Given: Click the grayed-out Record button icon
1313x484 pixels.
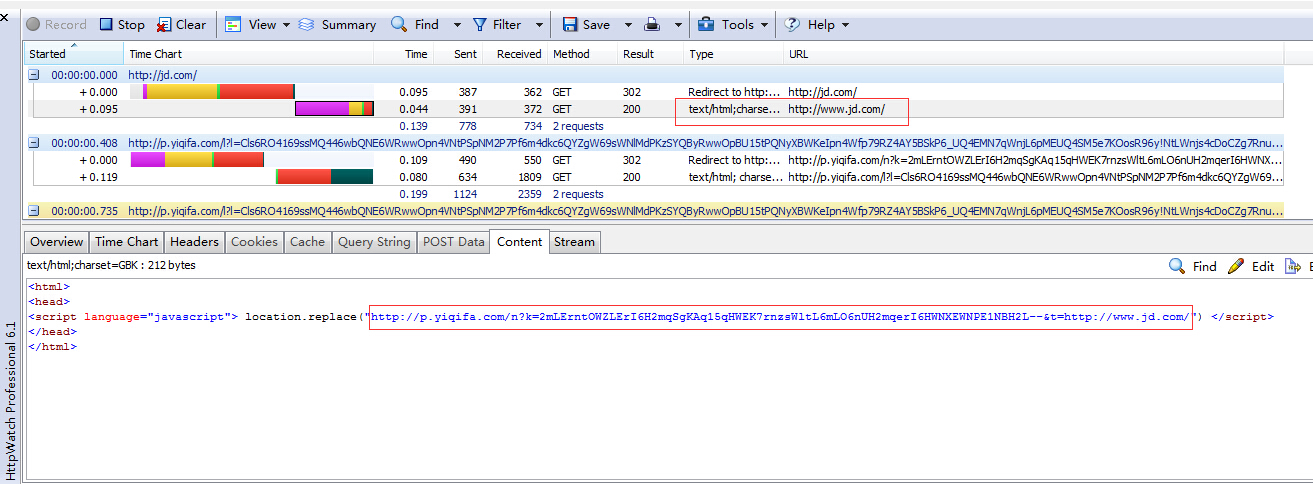Looking at the screenshot, I should click(x=33, y=24).
